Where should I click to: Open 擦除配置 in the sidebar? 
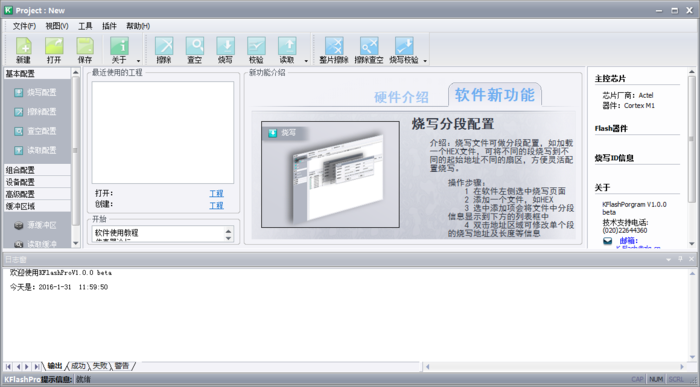[36, 112]
